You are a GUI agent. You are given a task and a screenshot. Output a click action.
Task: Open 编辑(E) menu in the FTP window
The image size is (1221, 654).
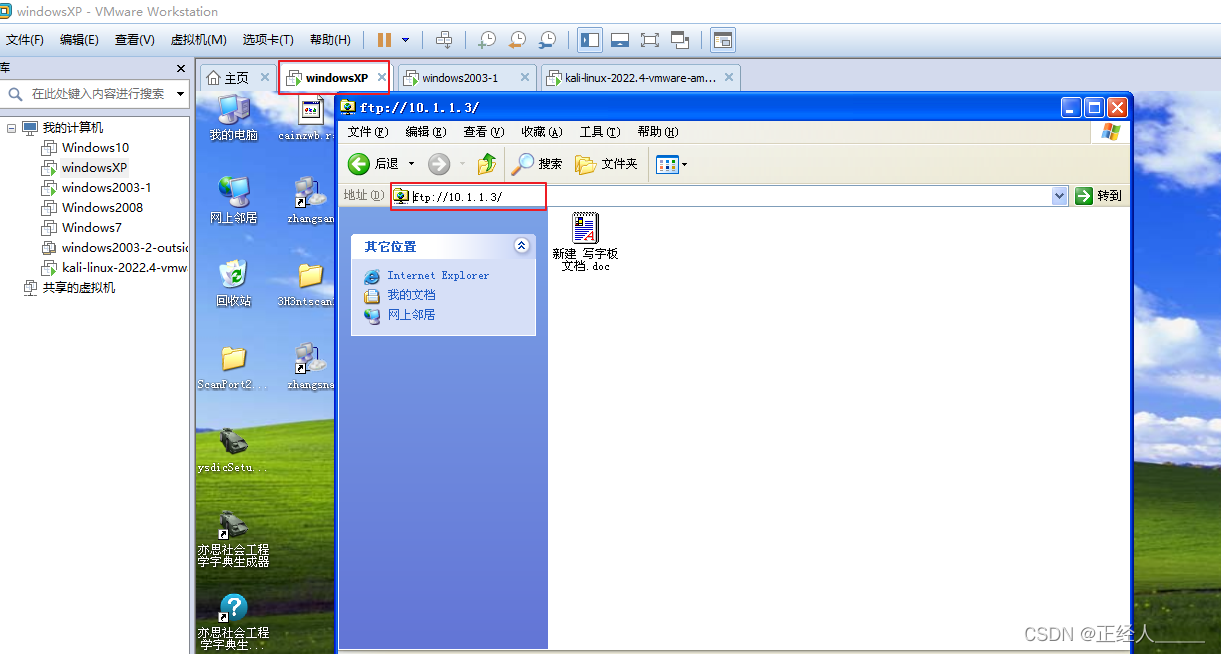(x=425, y=132)
